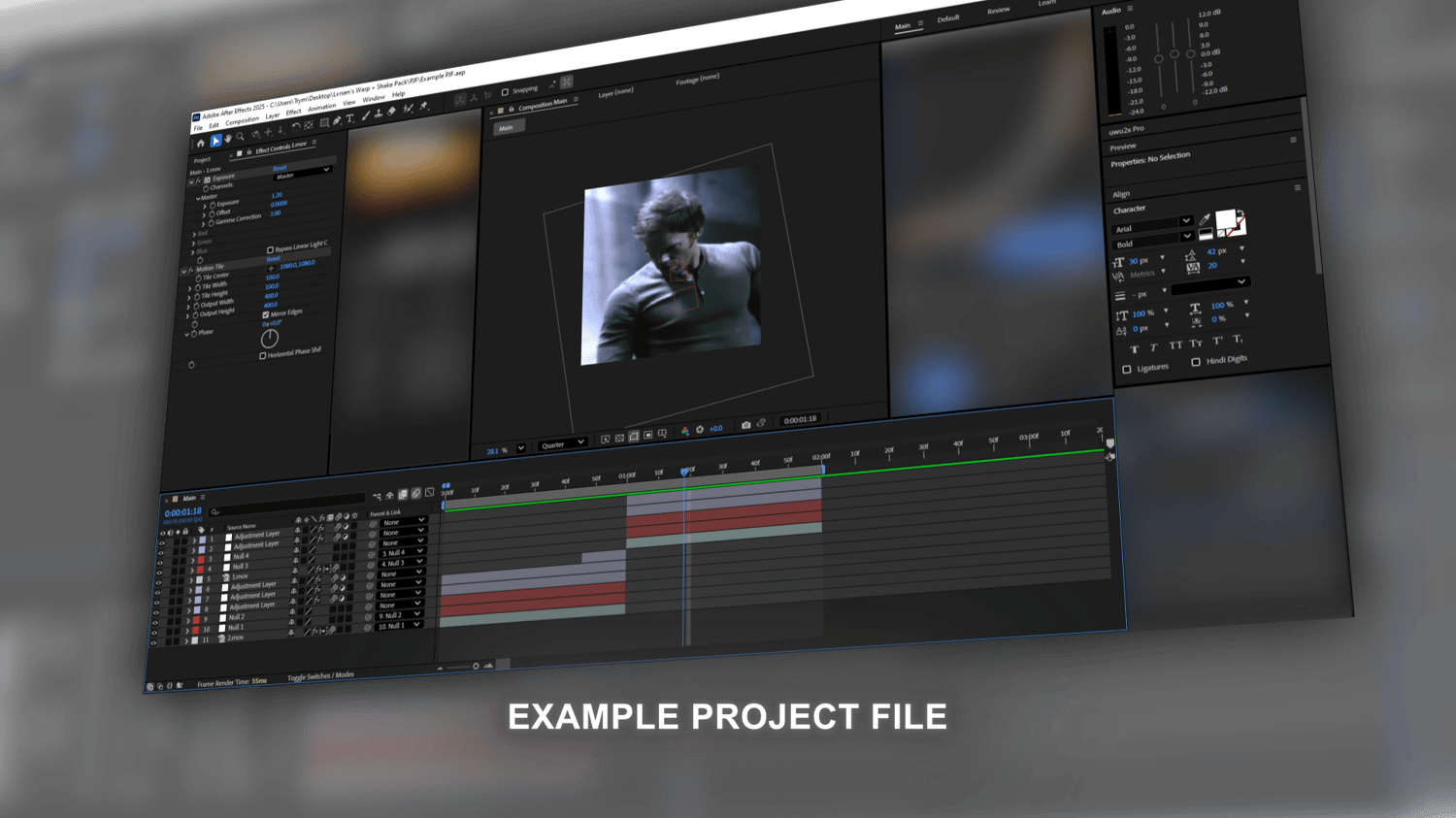Open the parent dropdown showing 10. Null 1
This screenshot has height=818, width=1456.
coord(400,626)
